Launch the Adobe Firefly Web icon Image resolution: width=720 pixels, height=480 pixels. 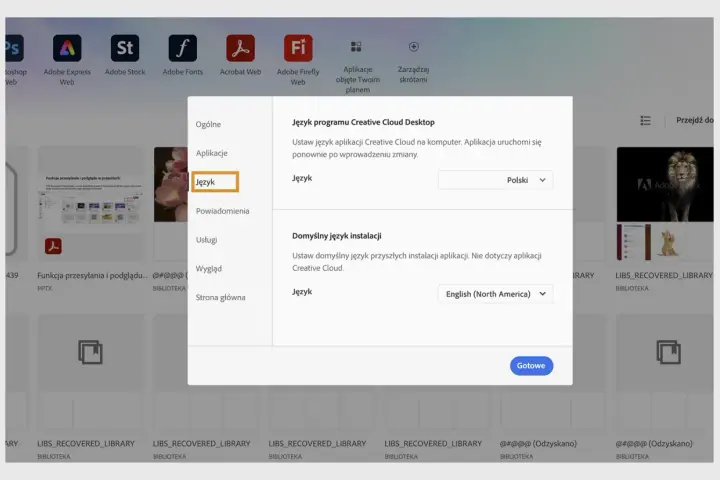coord(298,48)
